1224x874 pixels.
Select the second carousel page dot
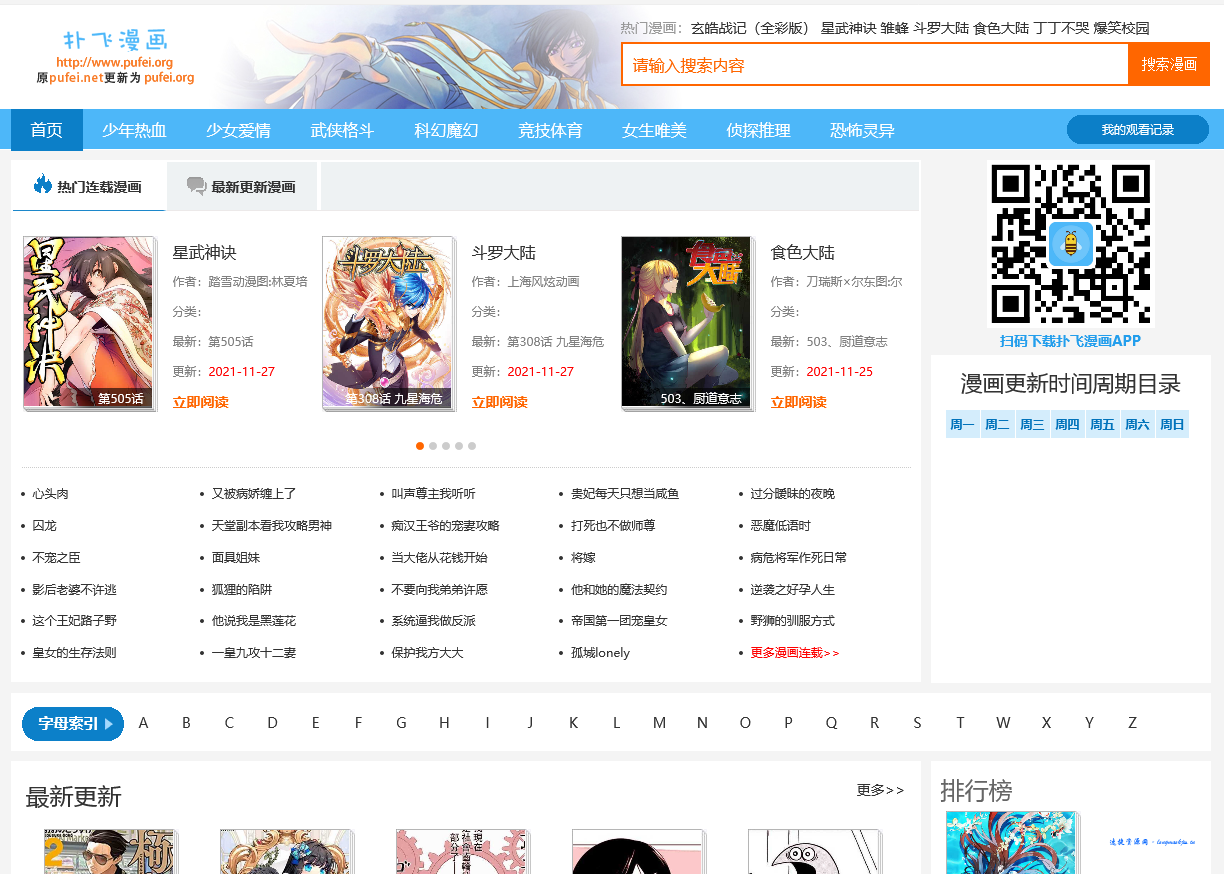[433, 446]
